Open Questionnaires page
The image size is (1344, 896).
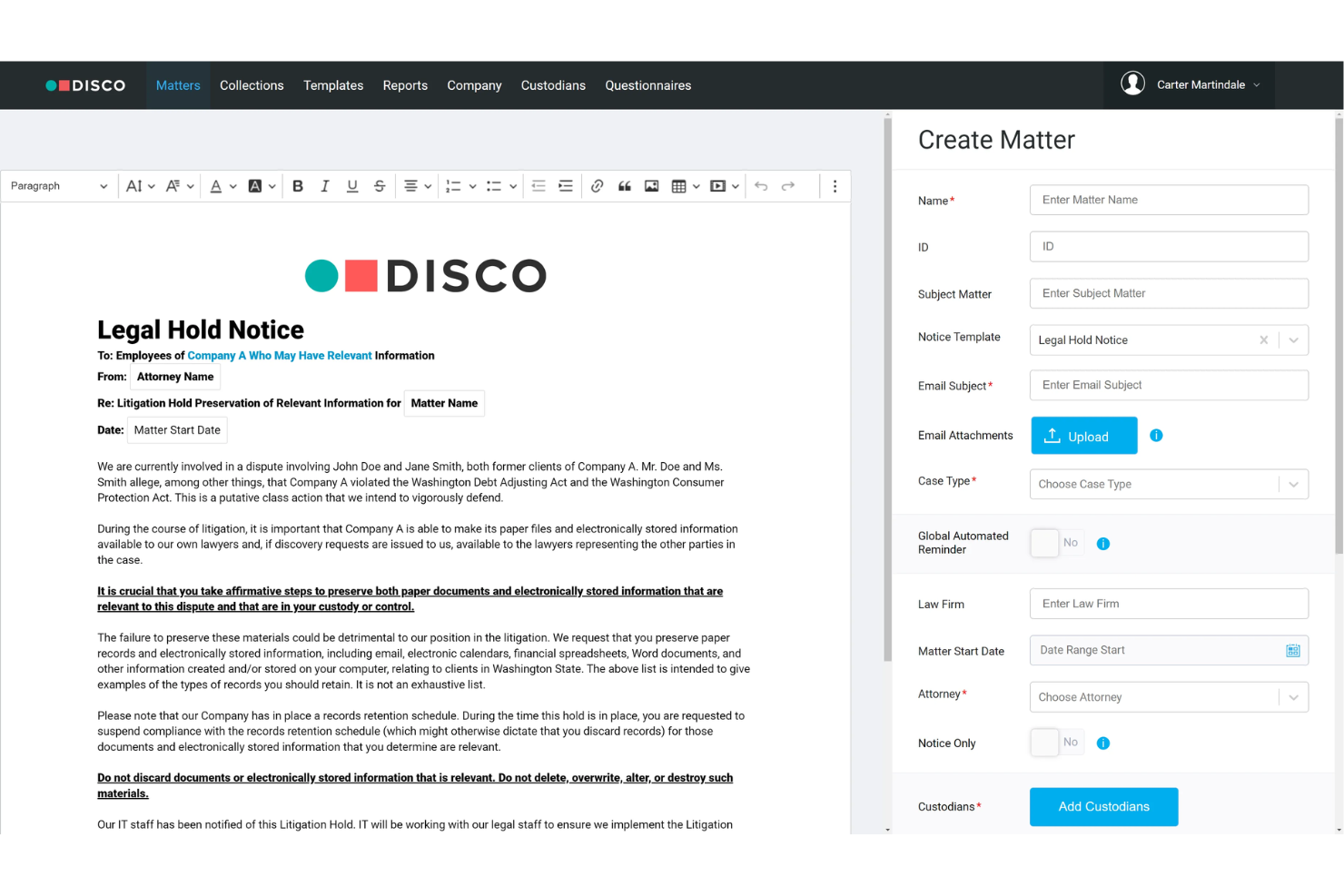pos(648,85)
